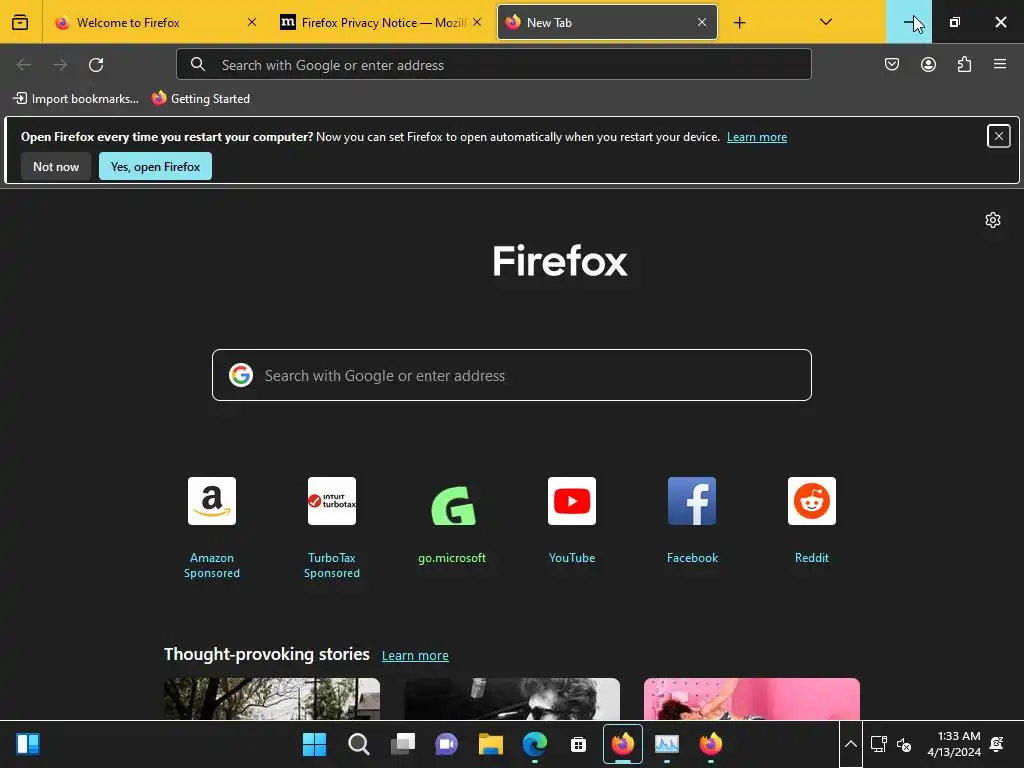Open Save to Pocket icon
1024x768 pixels.
coord(891,65)
